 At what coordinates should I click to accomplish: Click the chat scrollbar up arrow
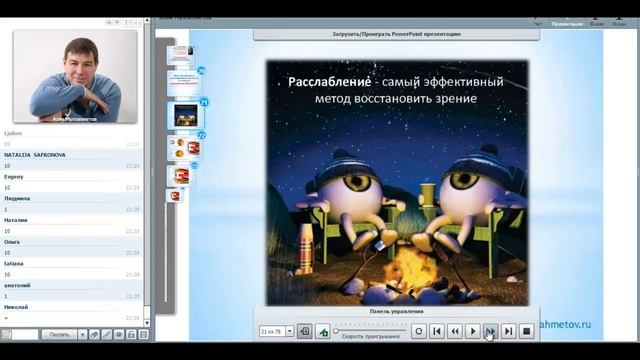click(147, 20)
